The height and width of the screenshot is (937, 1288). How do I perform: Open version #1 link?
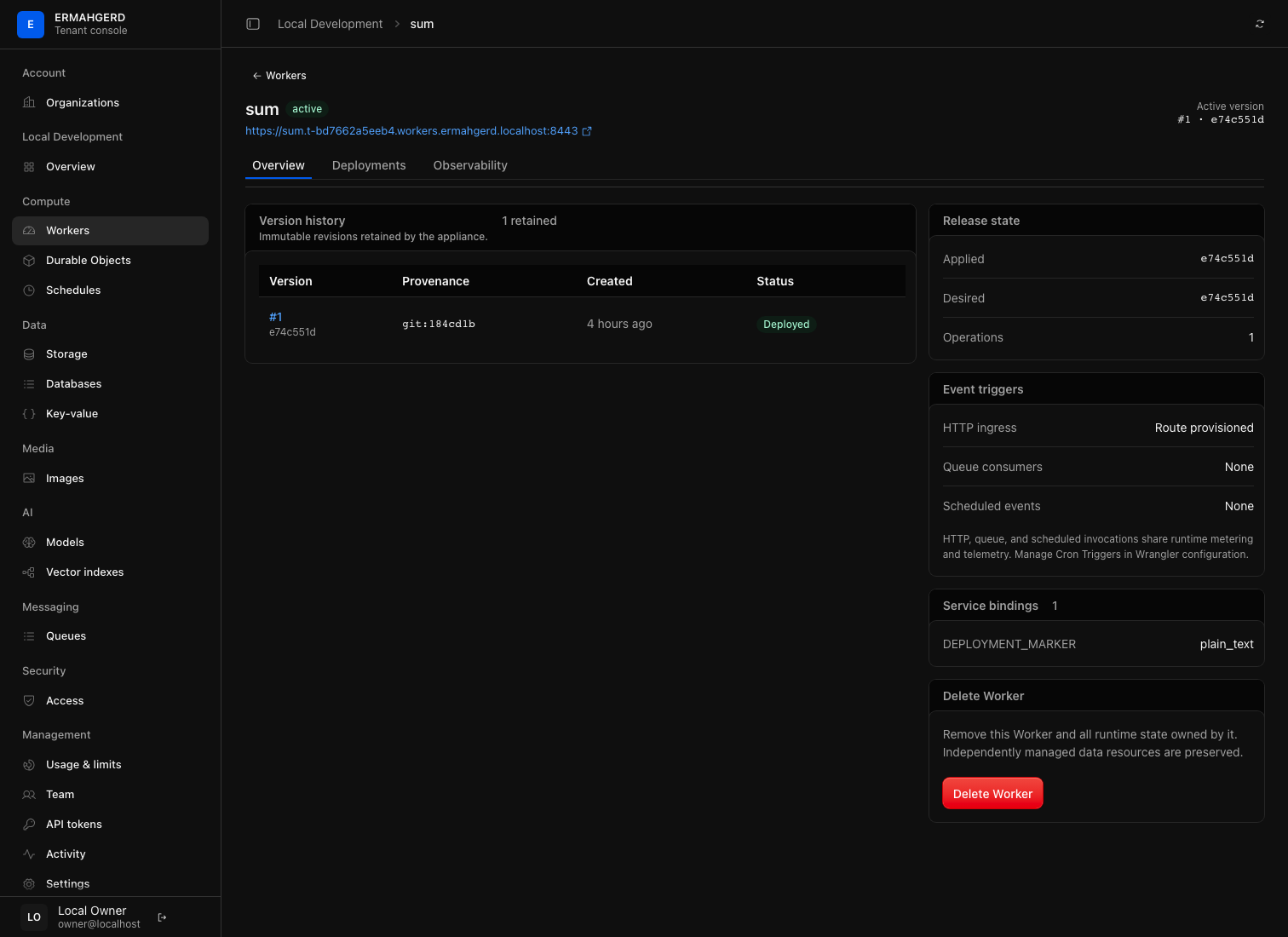coord(276,317)
